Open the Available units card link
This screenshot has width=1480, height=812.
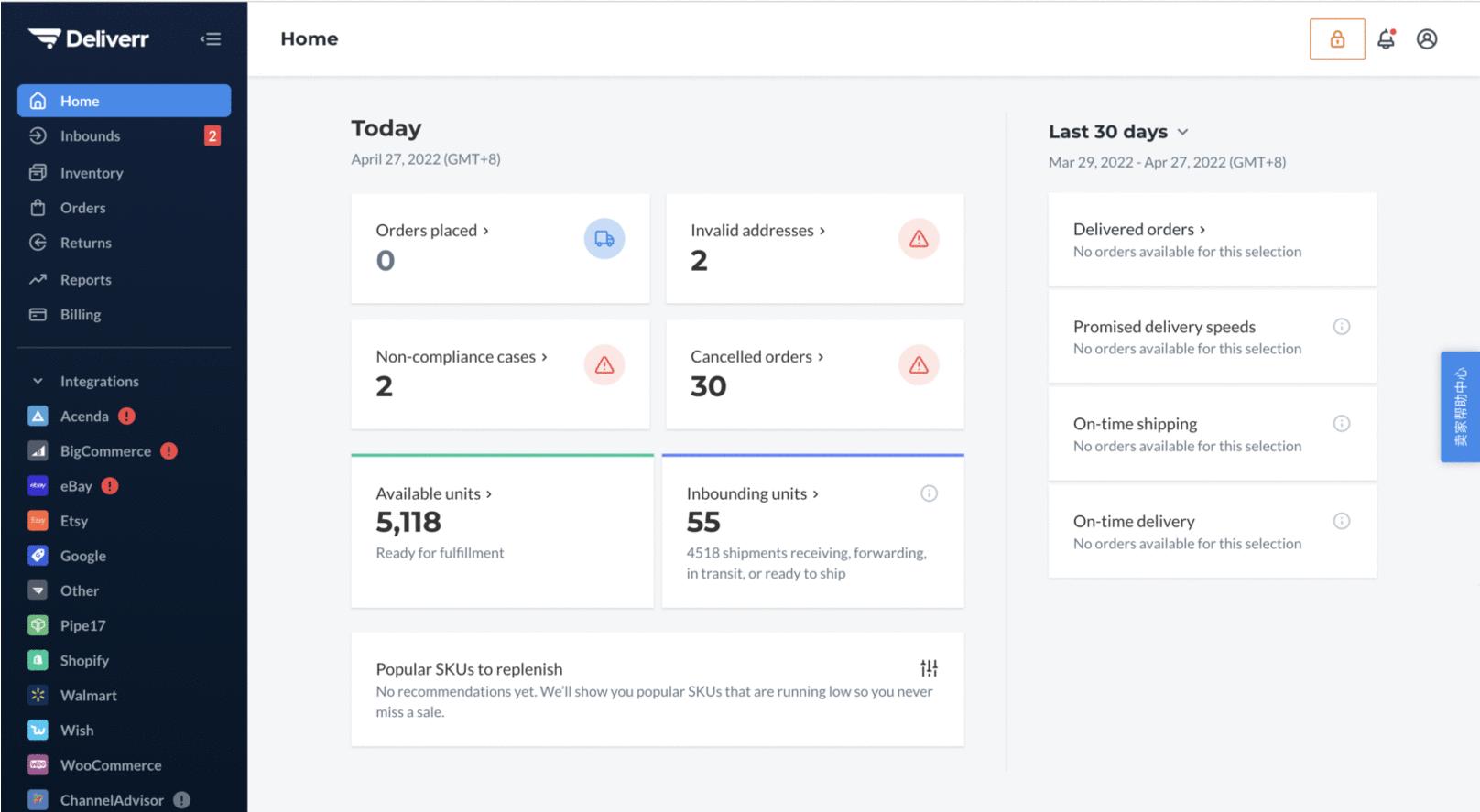pyautogui.click(x=433, y=493)
